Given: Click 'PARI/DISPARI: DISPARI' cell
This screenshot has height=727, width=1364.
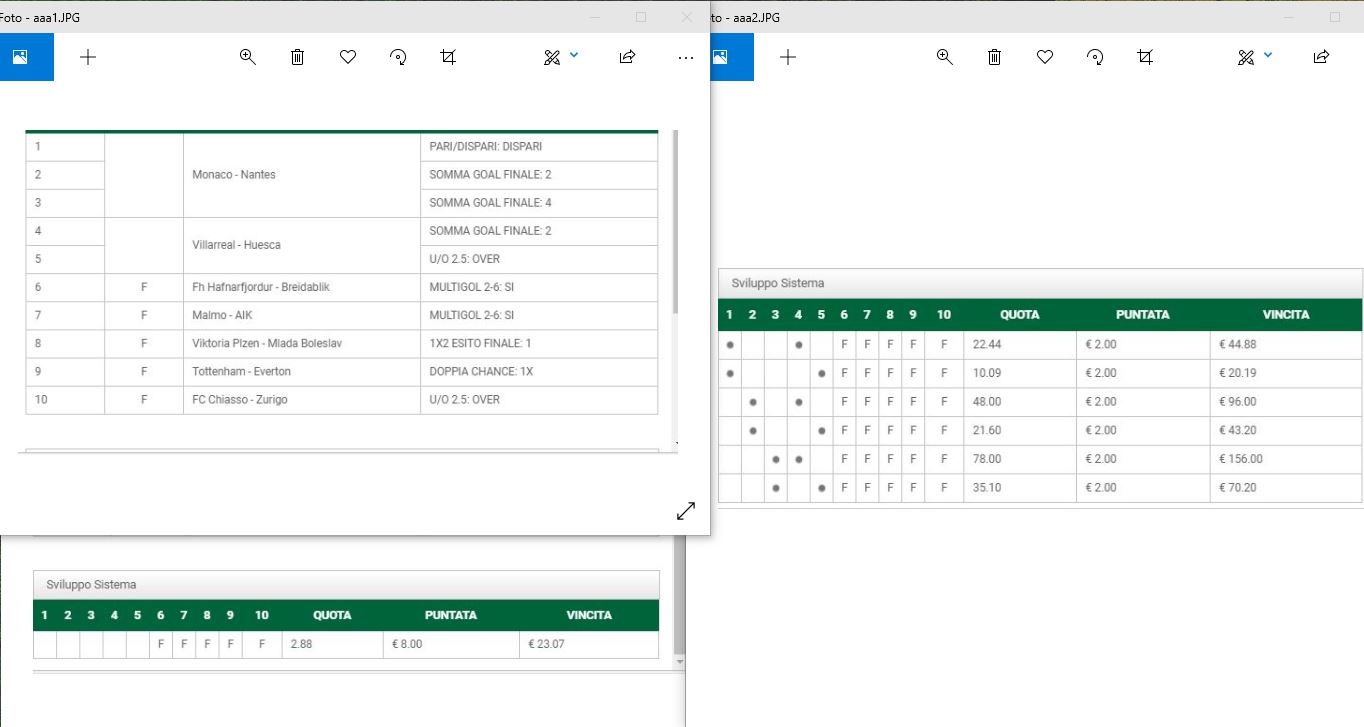Looking at the screenshot, I should (x=539, y=146).
